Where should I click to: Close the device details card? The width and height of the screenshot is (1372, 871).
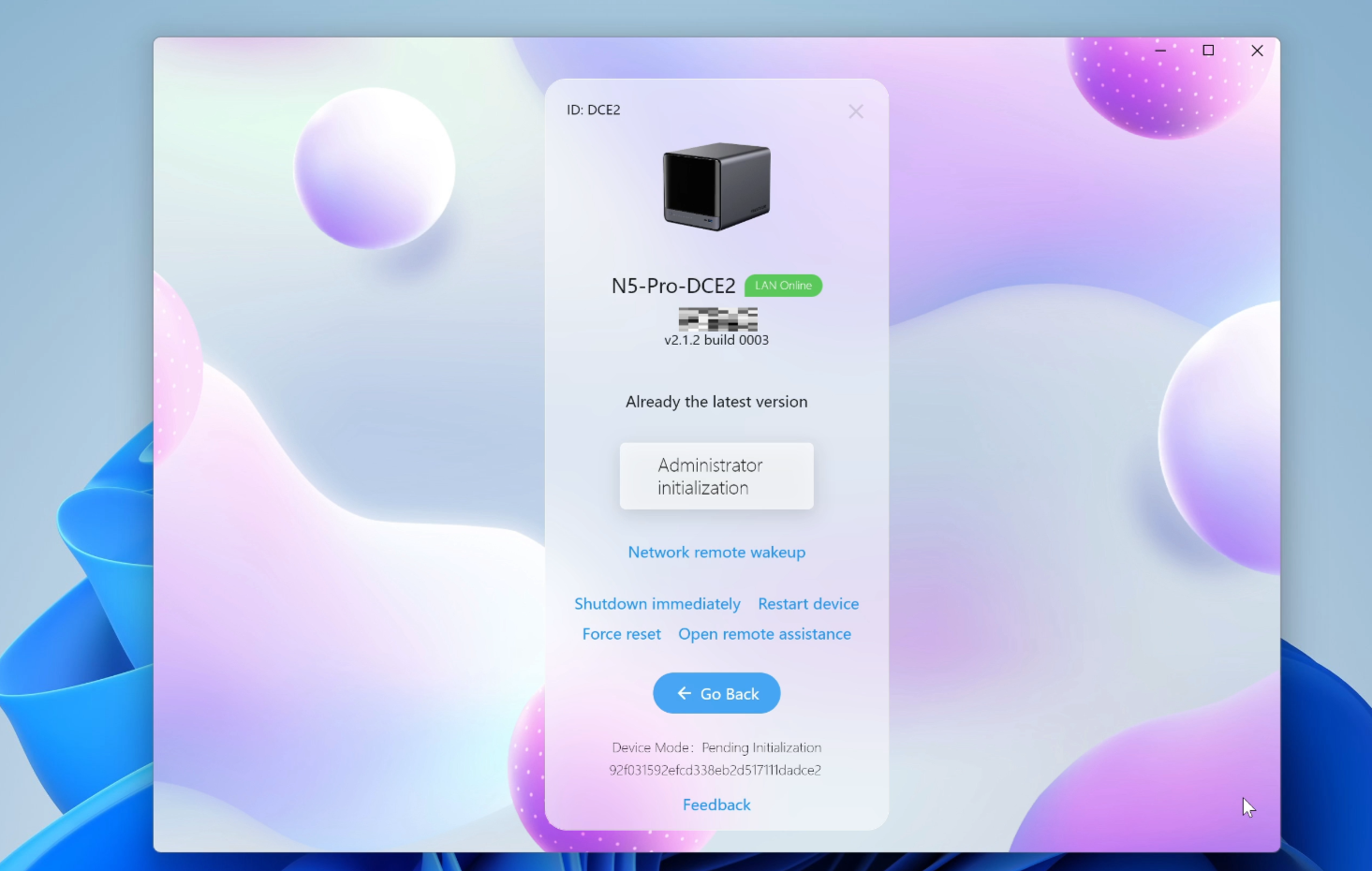coord(856,111)
